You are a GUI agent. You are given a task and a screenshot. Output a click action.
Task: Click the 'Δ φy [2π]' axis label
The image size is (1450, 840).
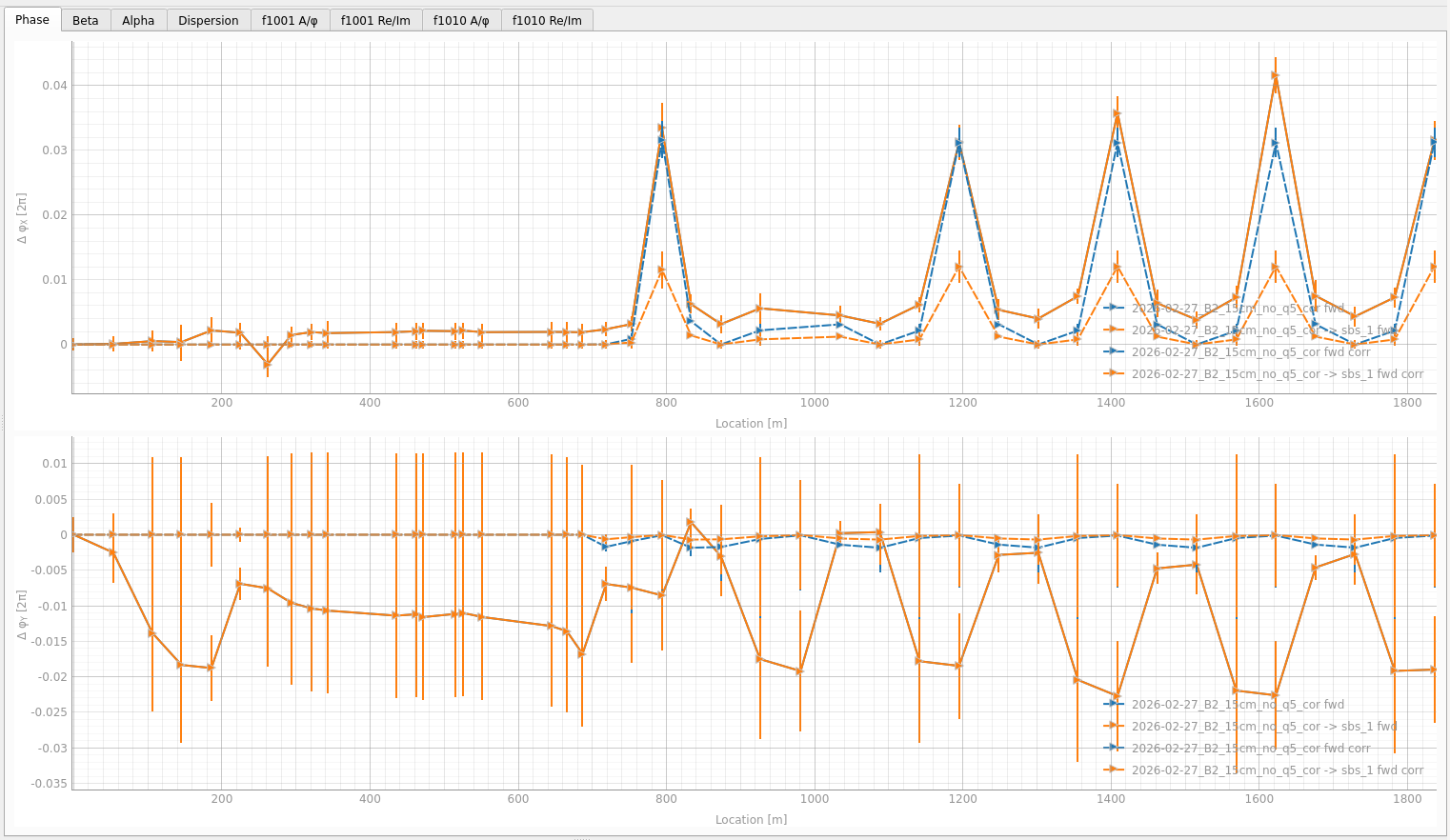point(22,614)
